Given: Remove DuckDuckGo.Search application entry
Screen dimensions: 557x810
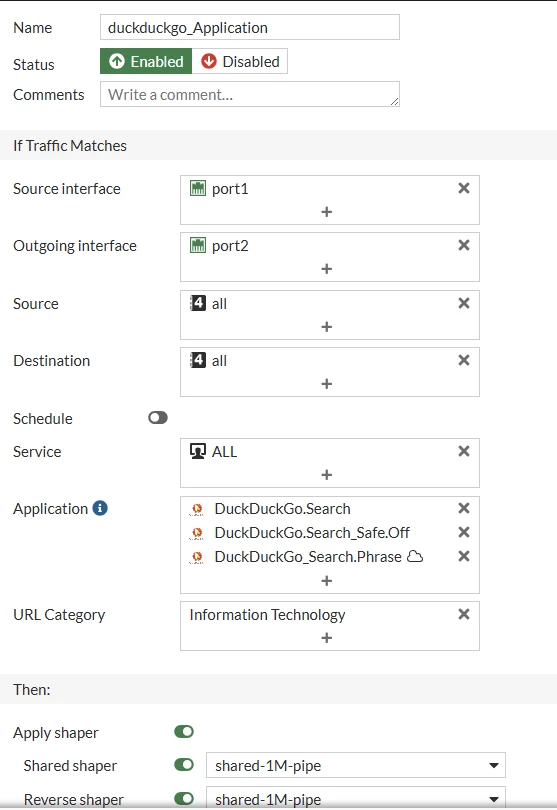Looking at the screenshot, I should (463, 508).
